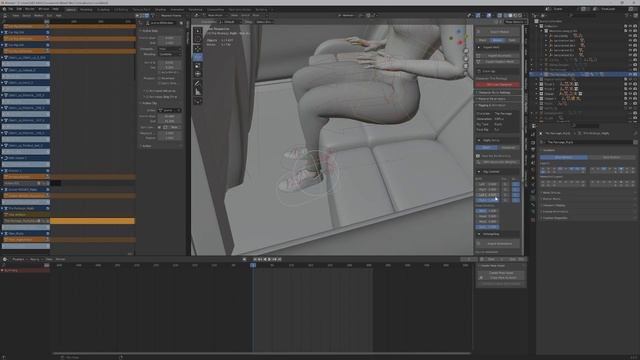Toggle the Cyclic Strip Time checkbox
Viewport: 640px width, 360px height.
click(160, 83)
